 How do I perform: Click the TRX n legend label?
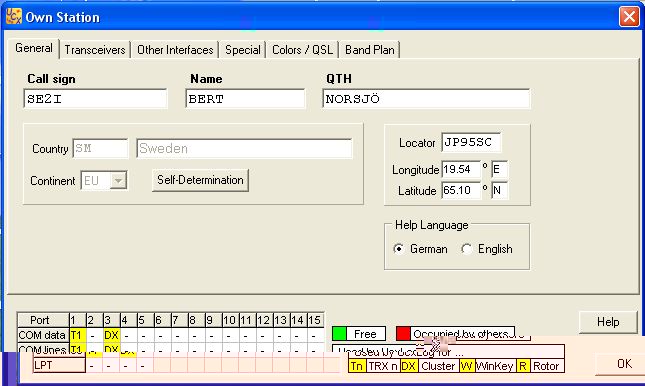(383, 366)
